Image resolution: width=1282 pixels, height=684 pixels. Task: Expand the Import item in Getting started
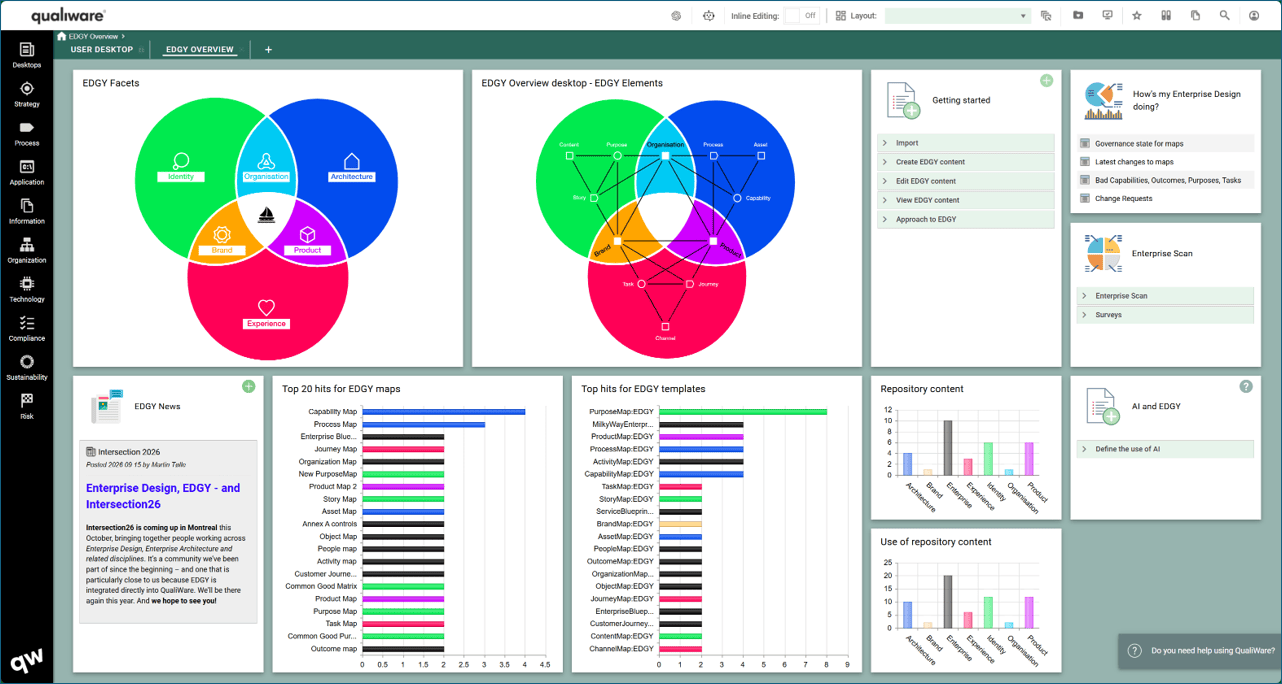coord(966,143)
